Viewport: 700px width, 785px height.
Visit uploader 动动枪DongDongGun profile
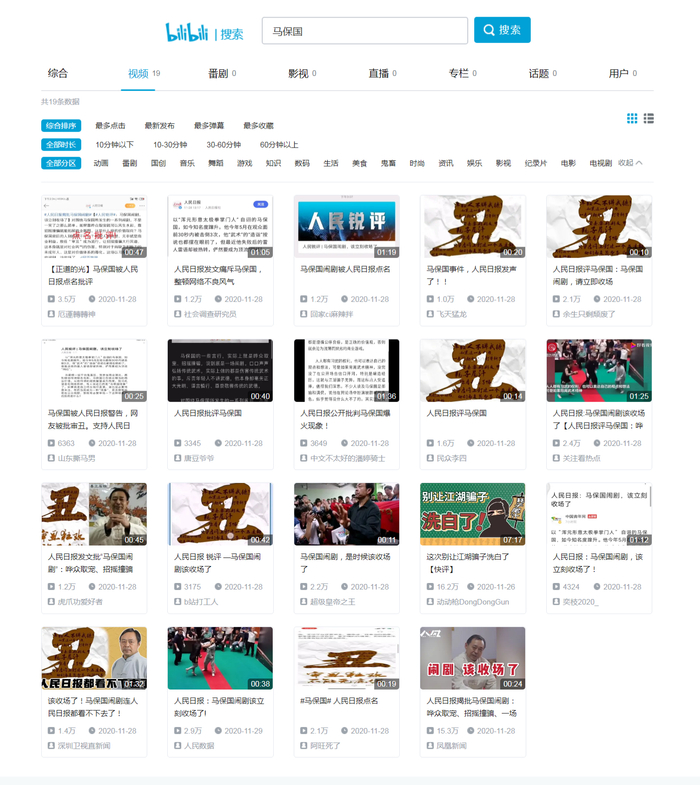pyautogui.click(x=473, y=602)
